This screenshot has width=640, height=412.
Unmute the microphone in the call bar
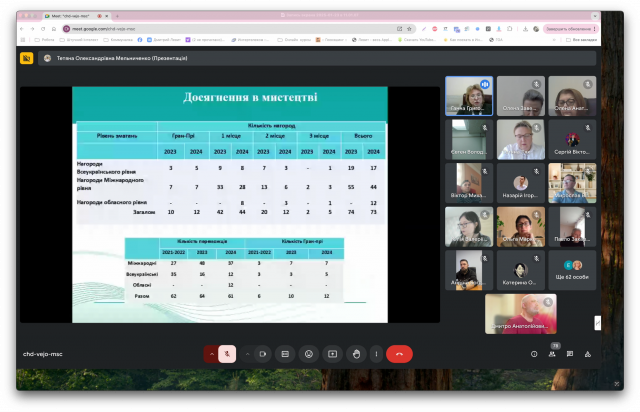pos(228,353)
